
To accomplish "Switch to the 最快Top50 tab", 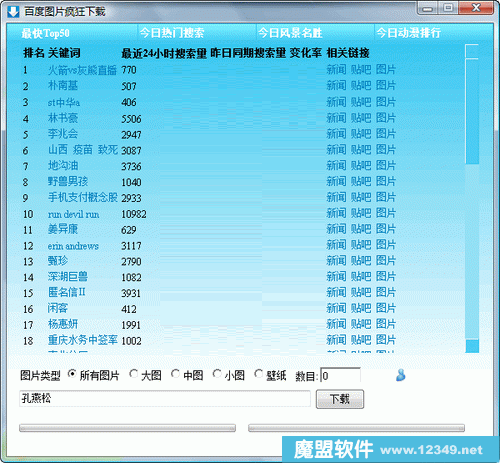I will [x=45, y=33].
